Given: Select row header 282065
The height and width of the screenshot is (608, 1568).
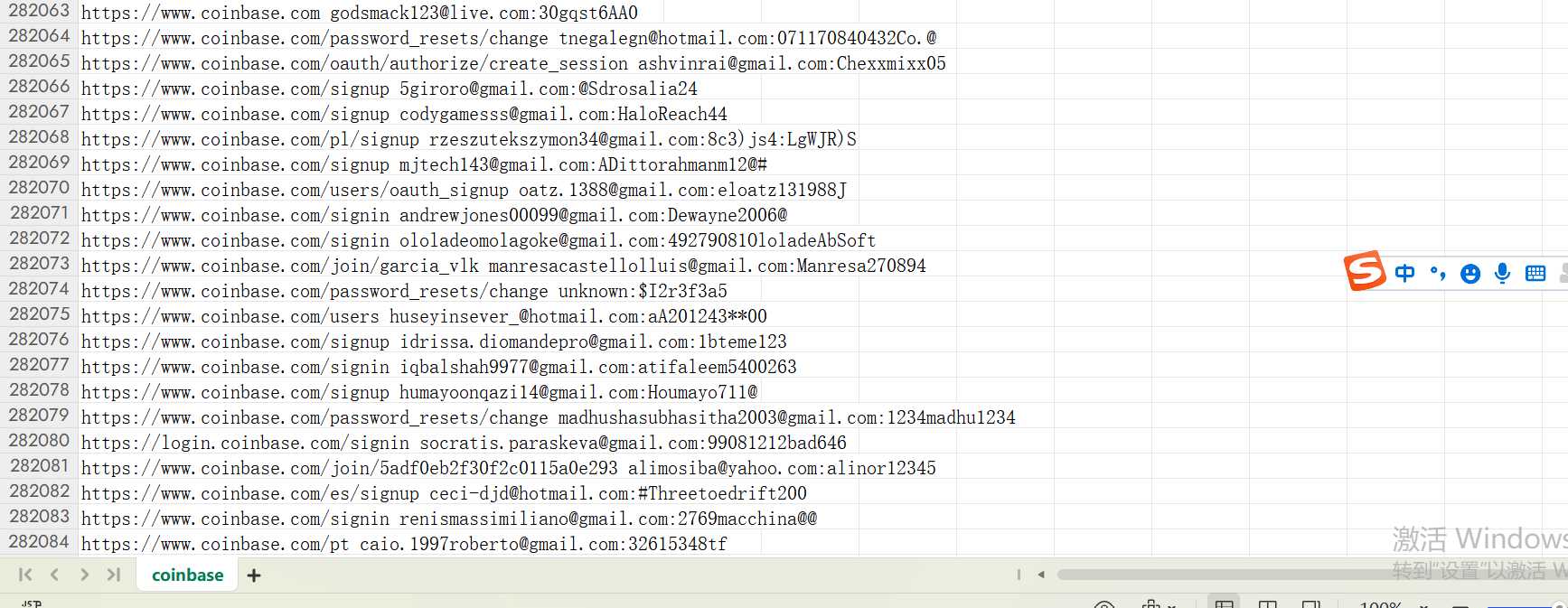Looking at the screenshot, I should [x=39, y=61].
